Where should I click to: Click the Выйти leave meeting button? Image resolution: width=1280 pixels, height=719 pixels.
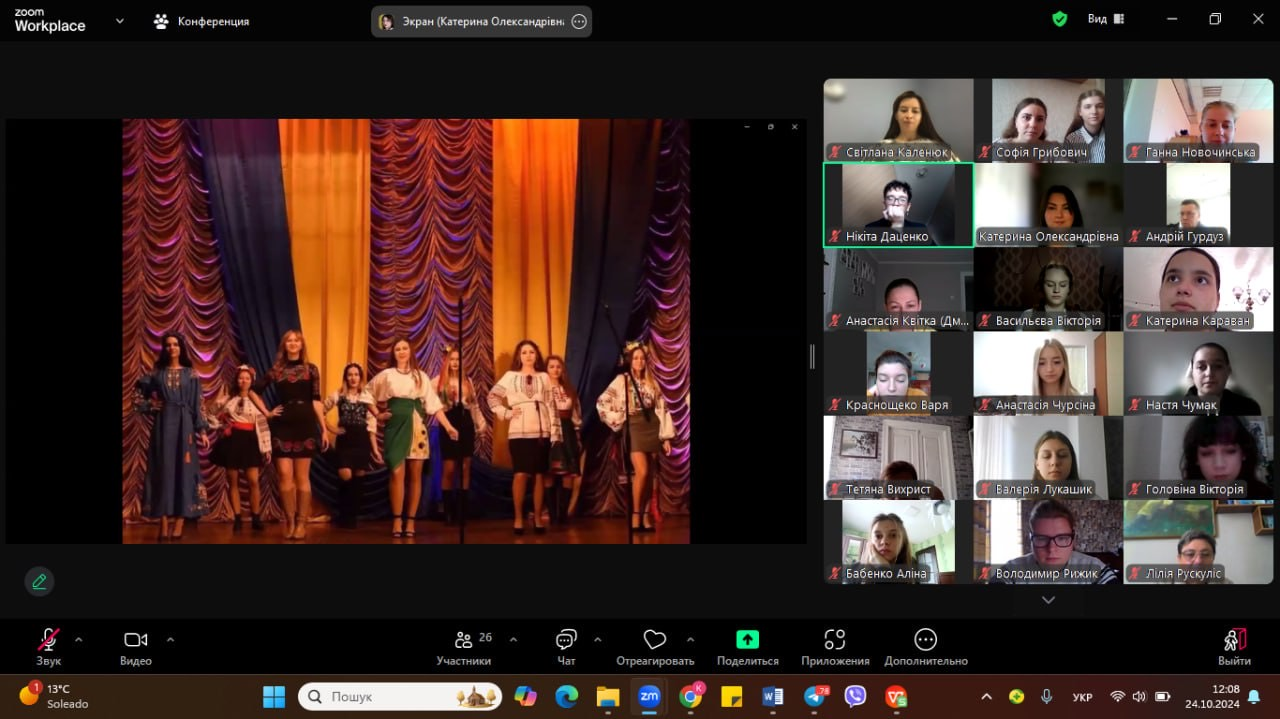pyautogui.click(x=1234, y=646)
